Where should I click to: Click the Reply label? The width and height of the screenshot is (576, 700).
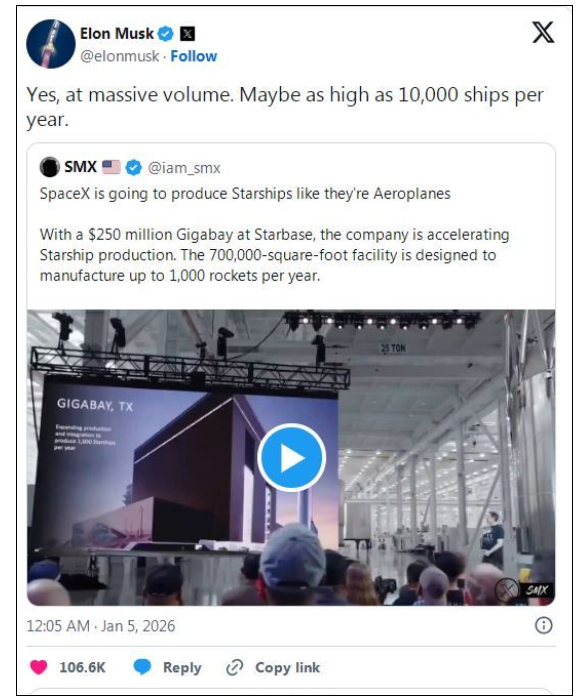[182, 667]
